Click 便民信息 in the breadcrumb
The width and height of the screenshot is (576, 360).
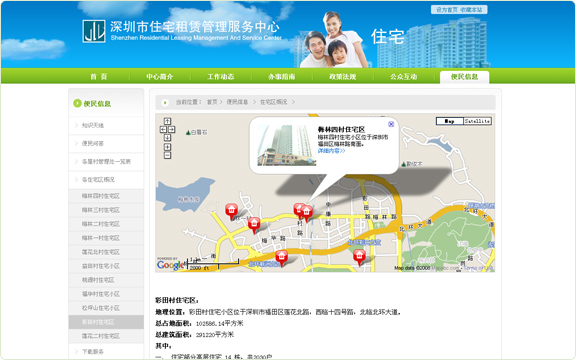tap(237, 102)
